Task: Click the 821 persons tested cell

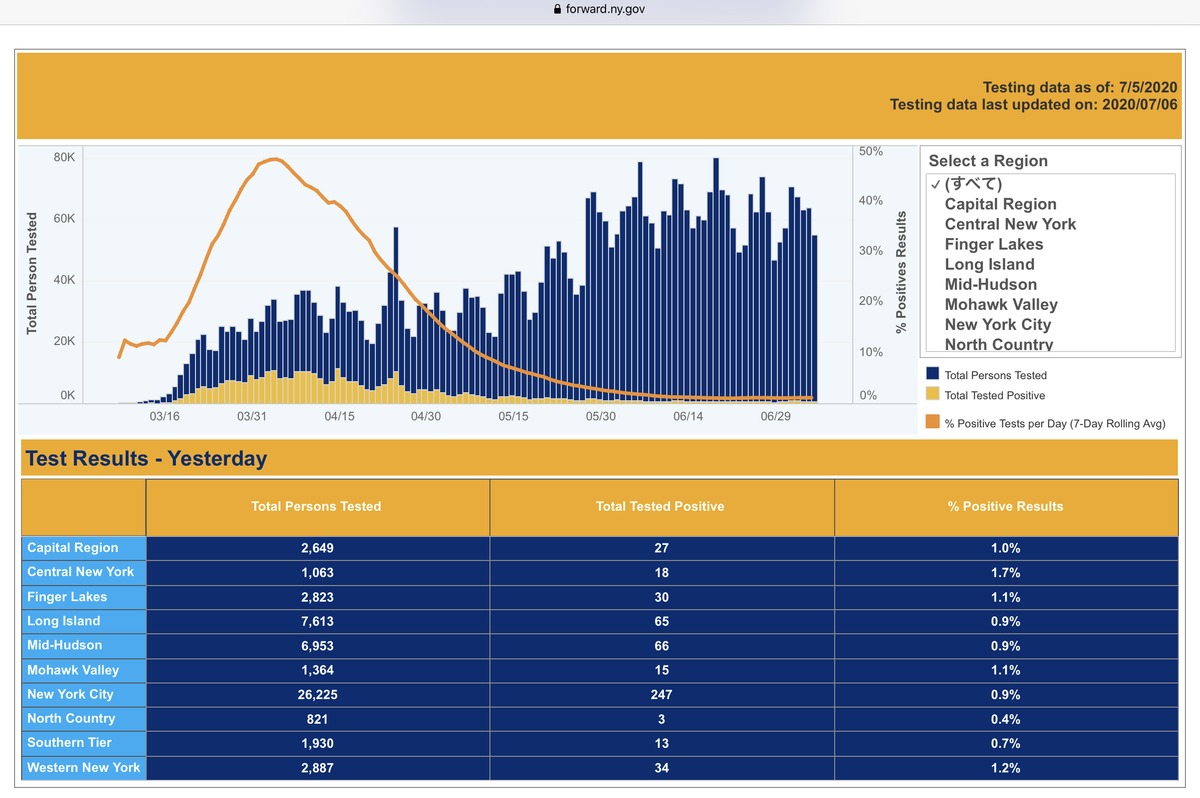Action: click(x=317, y=718)
